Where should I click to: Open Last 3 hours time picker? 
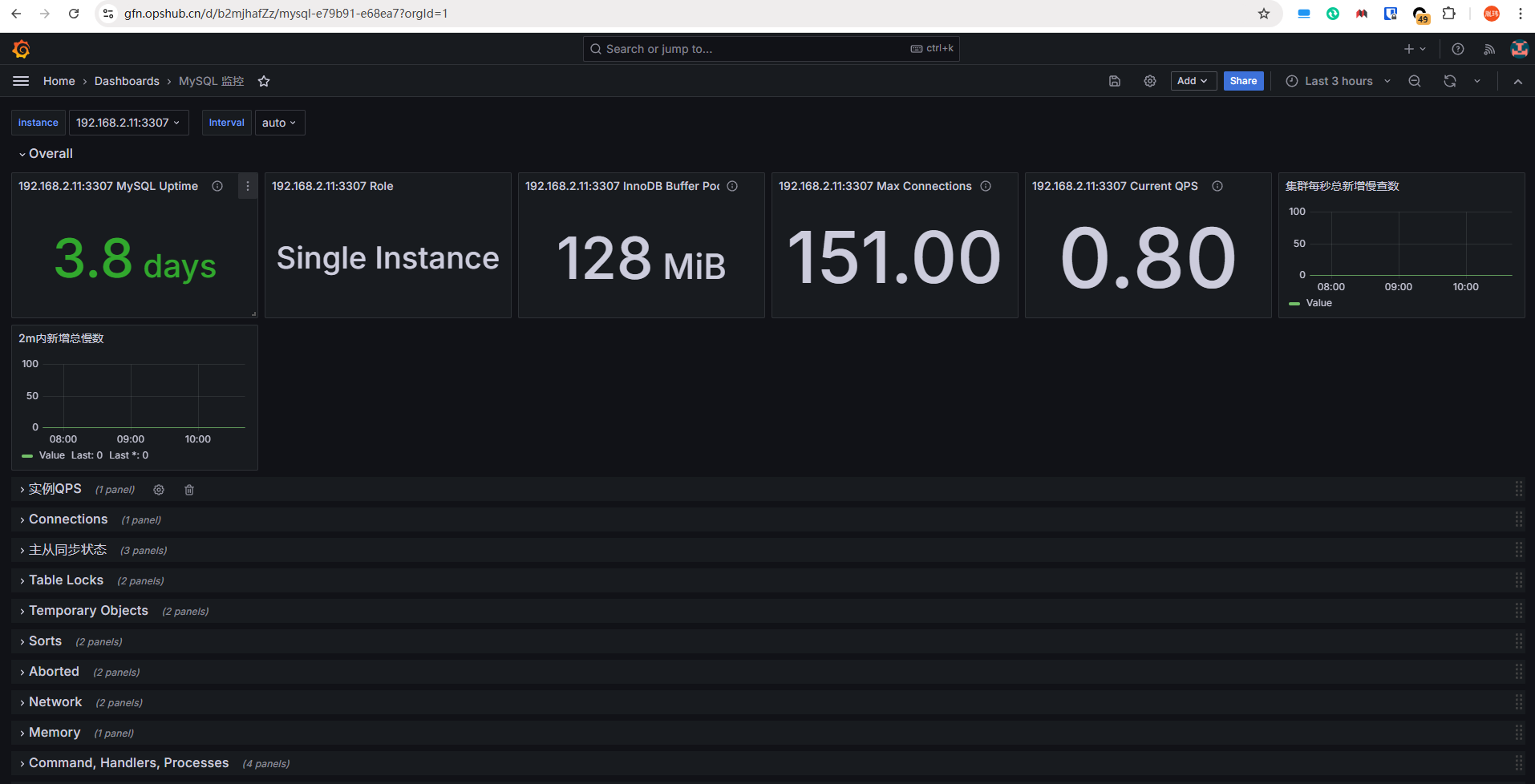pos(1338,81)
